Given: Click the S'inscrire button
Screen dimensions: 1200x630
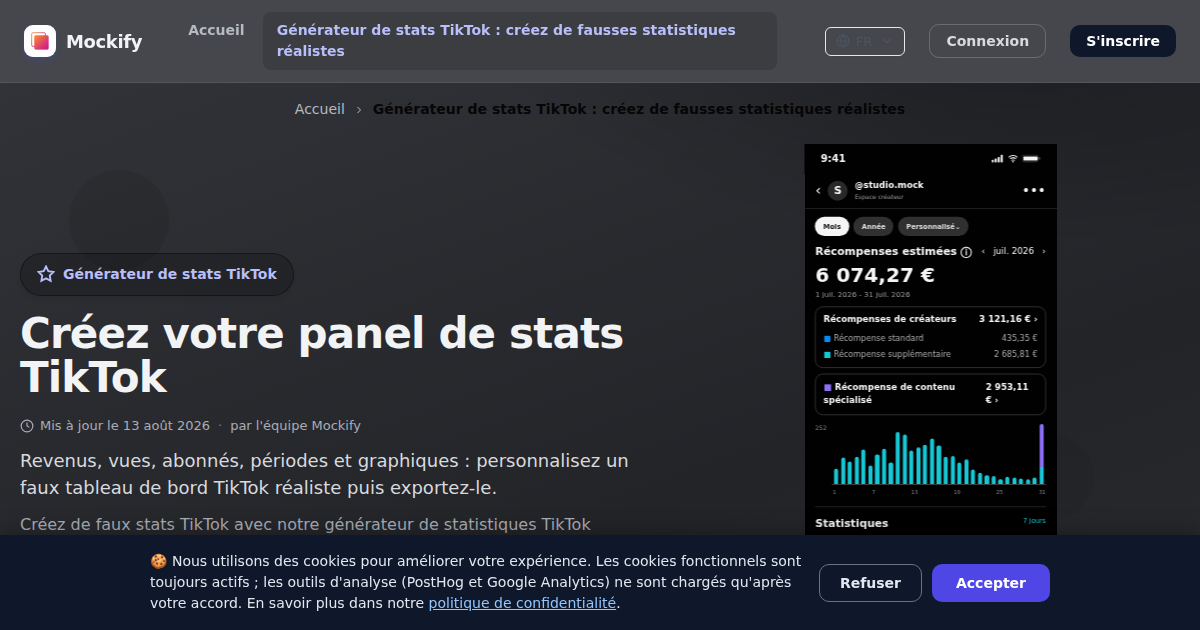Looking at the screenshot, I should [1123, 41].
